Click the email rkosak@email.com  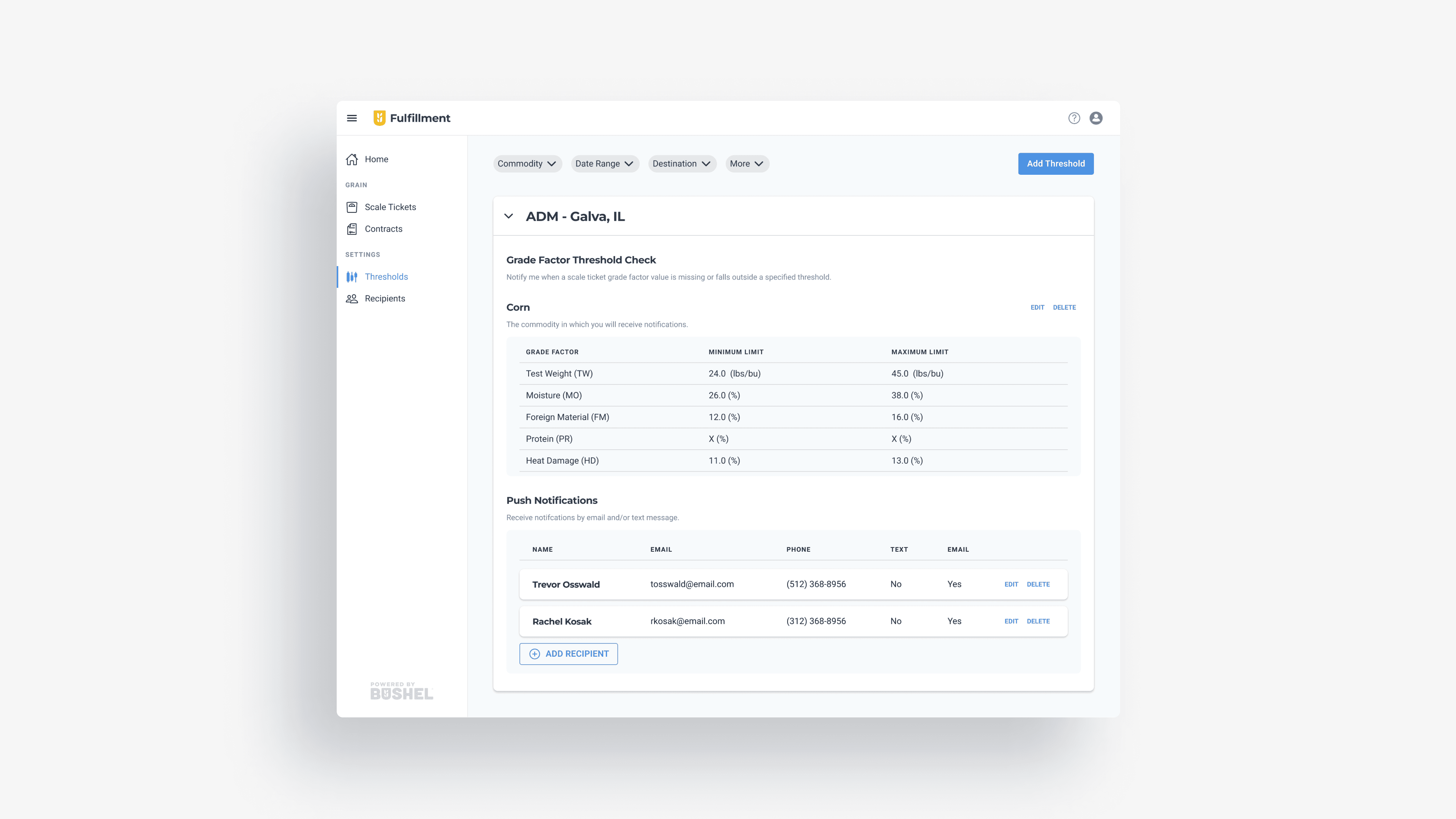point(687,621)
